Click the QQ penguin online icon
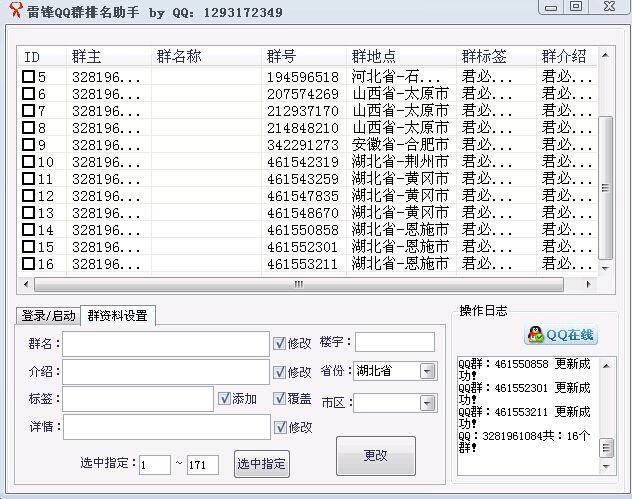Image resolution: width=632 pixels, height=499 pixels. (536, 335)
